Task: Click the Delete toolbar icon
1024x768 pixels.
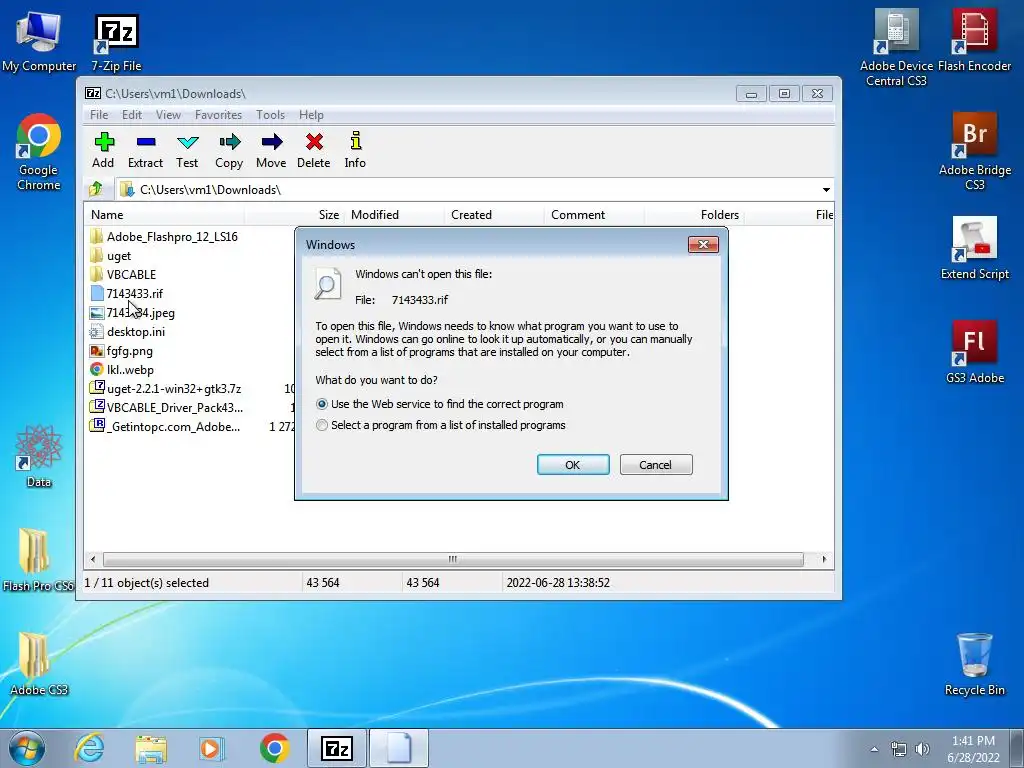Action: 313,150
